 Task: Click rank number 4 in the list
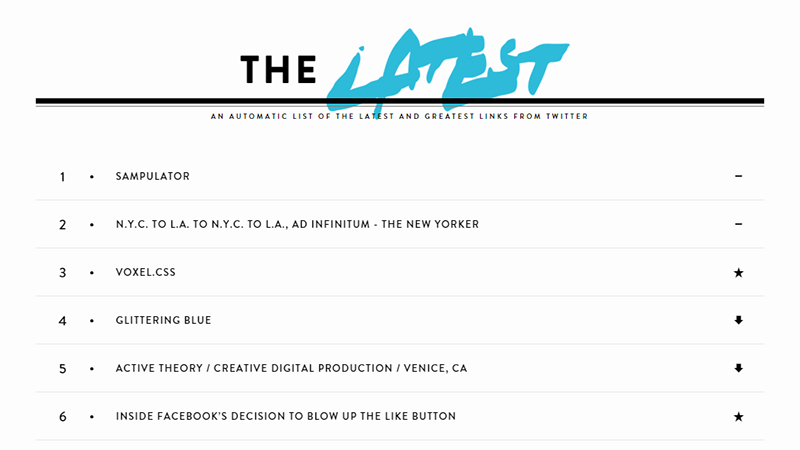pyautogui.click(x=62, y=321)
